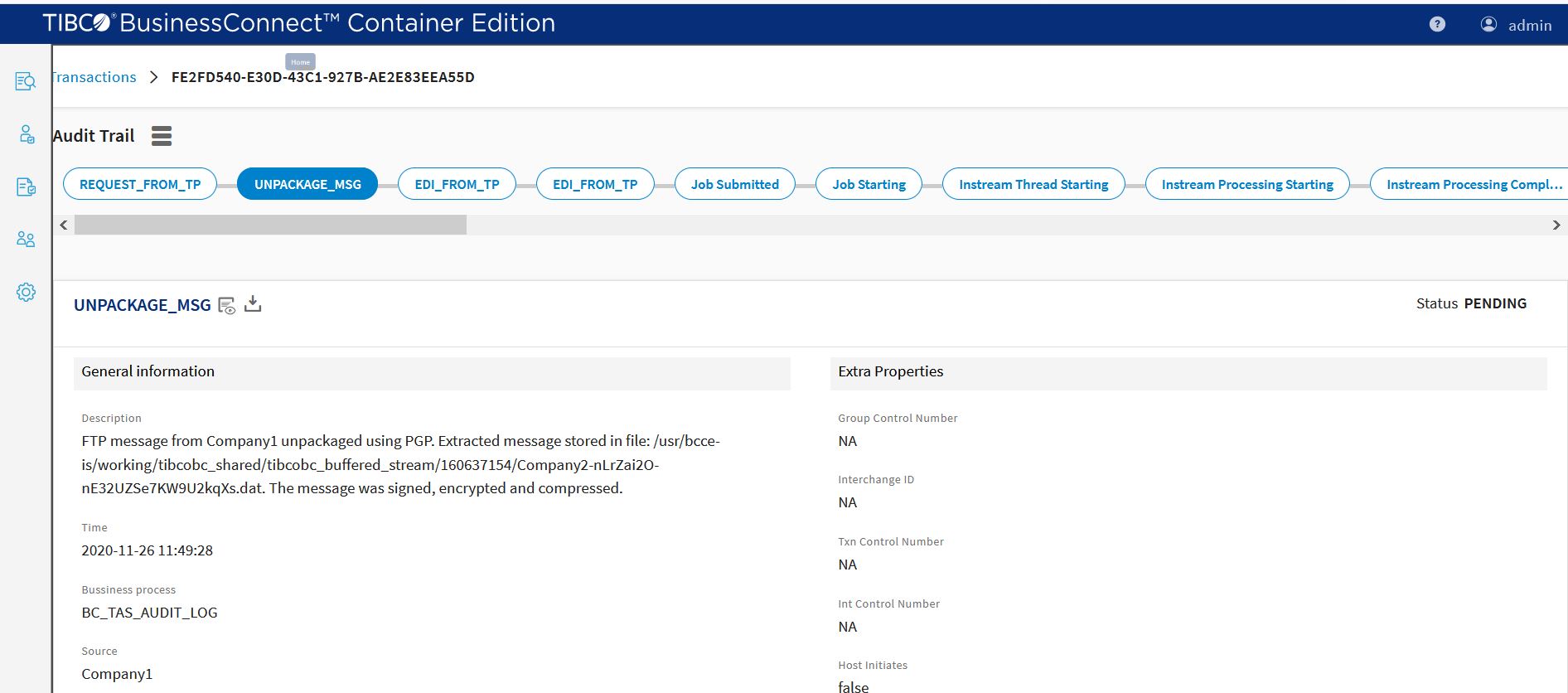Click the Source value Company1
This screenshot has height=693, width=1568.
coord(117,674)
